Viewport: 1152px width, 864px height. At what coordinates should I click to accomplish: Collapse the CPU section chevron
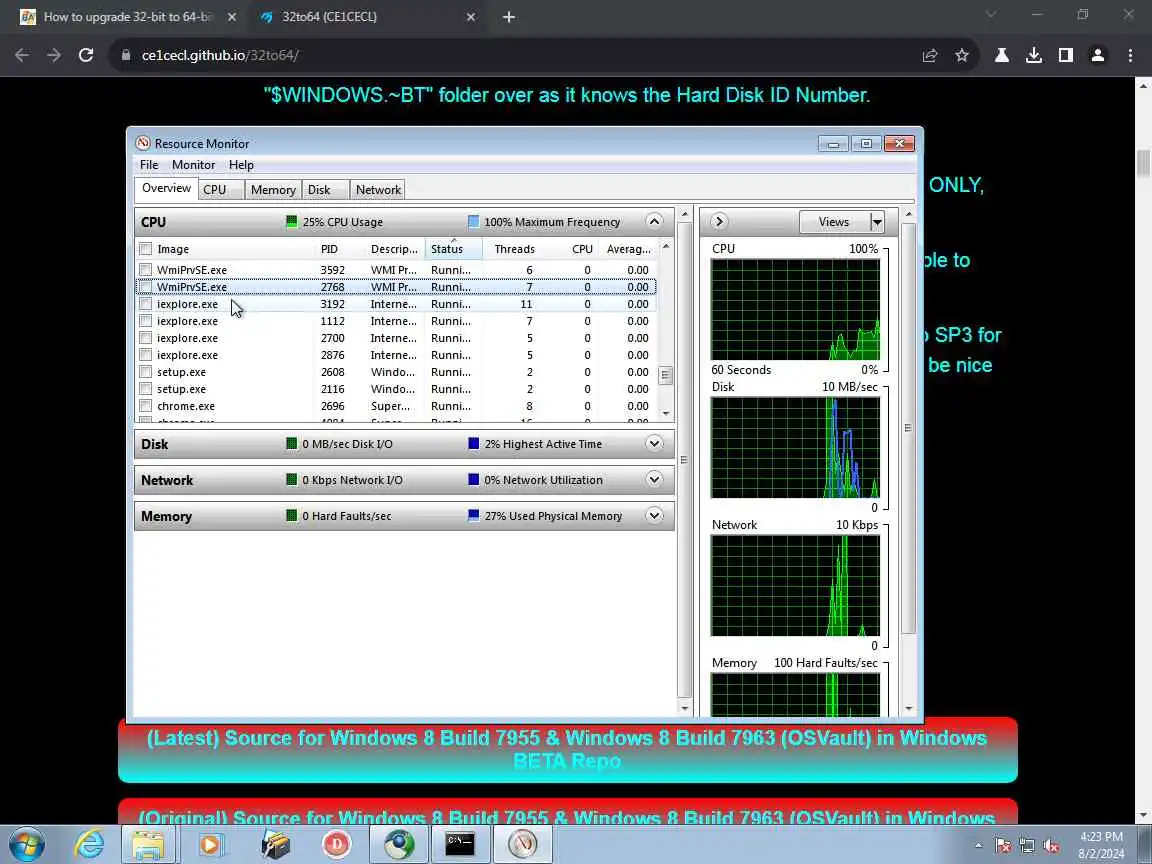click(x=654, y=221)
